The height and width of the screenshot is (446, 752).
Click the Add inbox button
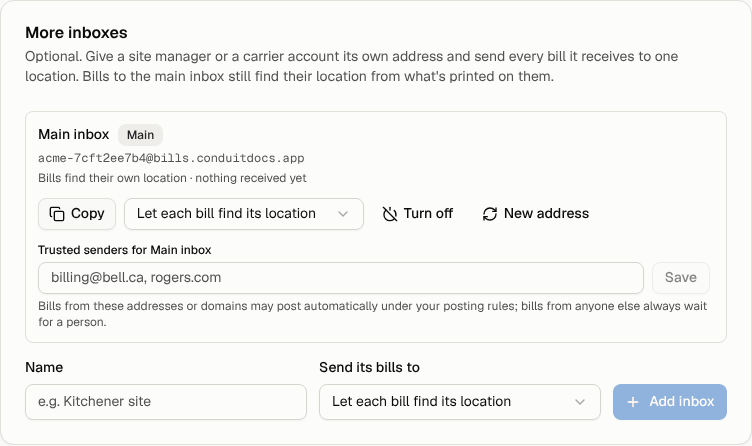click(x=670, y=402)
